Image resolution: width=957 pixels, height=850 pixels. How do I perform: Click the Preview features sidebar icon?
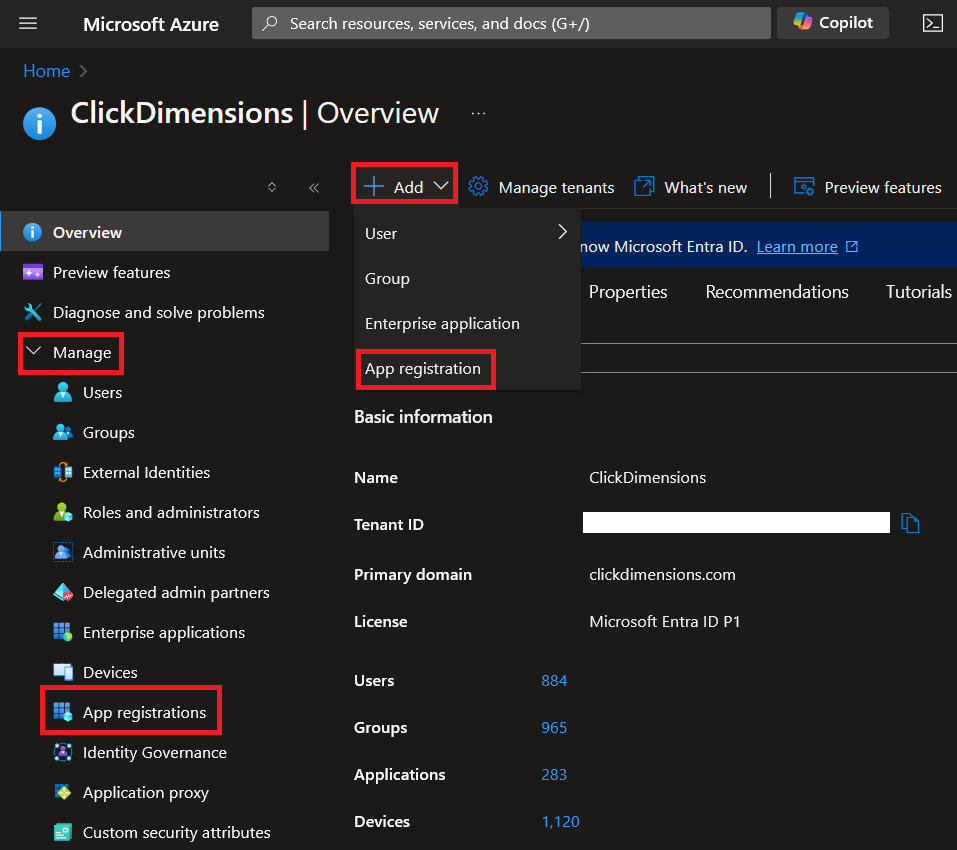click(32, 272)
